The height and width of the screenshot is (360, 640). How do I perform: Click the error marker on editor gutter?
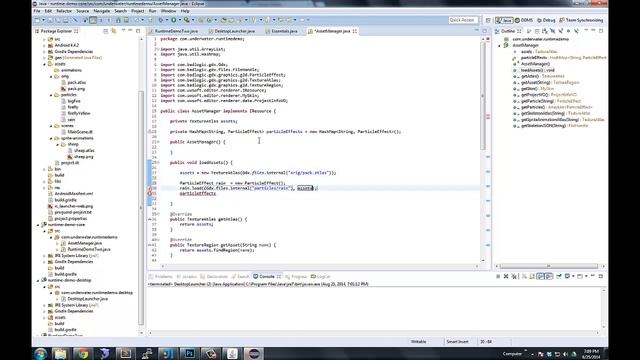[150, 193]
